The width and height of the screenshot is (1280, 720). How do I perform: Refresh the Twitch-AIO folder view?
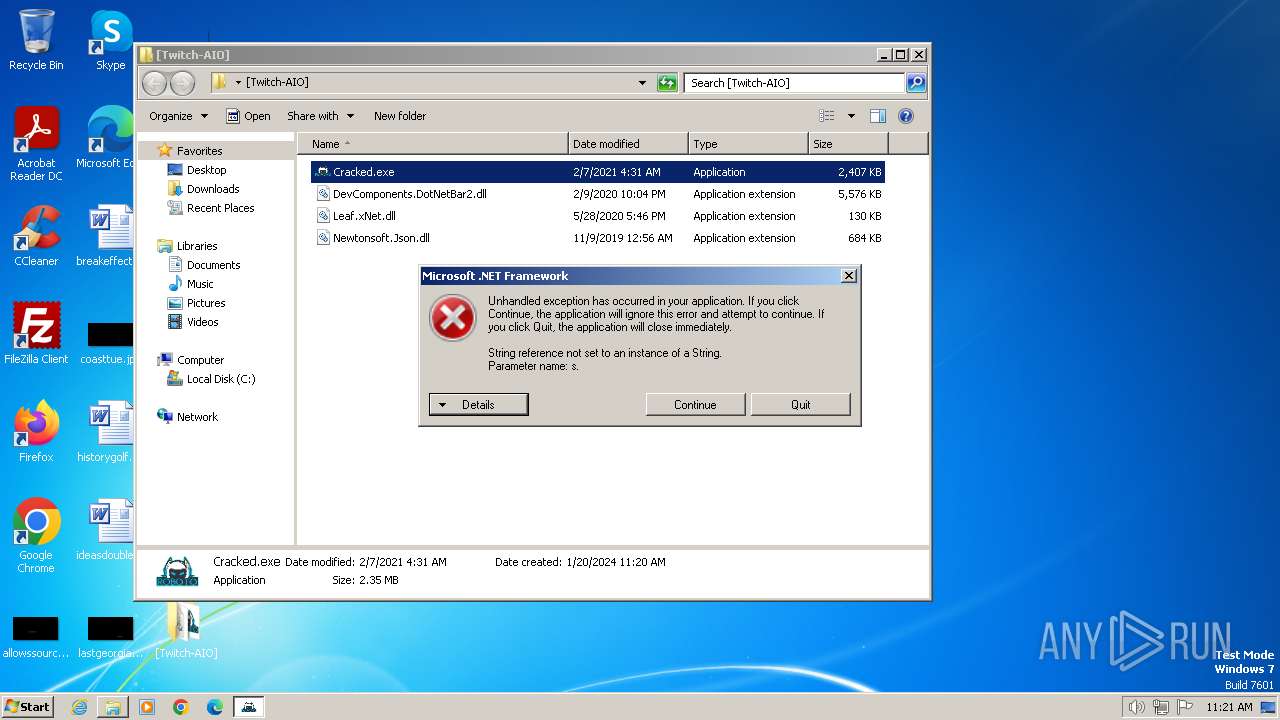(667, 83)
